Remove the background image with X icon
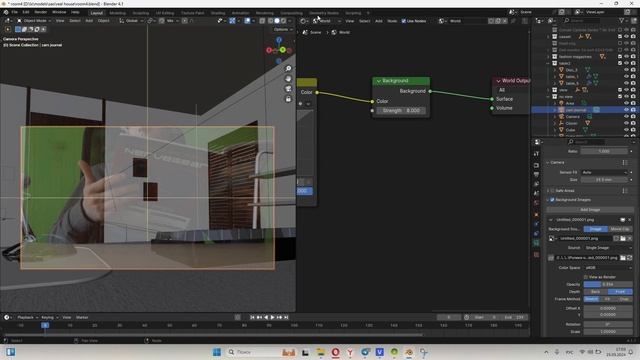 629,220
